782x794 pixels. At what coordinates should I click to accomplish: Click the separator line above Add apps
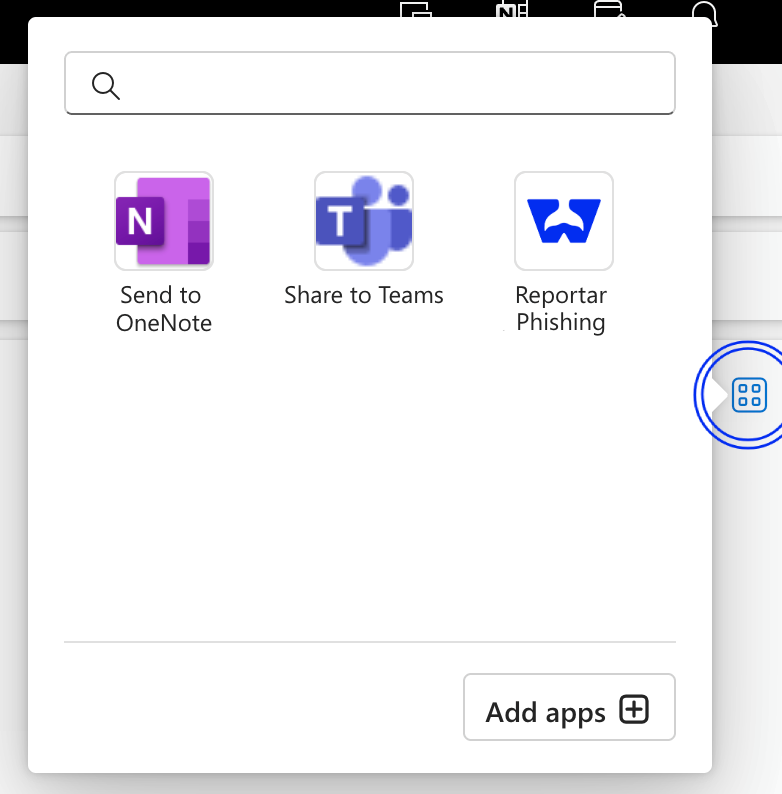click(369, 642)
